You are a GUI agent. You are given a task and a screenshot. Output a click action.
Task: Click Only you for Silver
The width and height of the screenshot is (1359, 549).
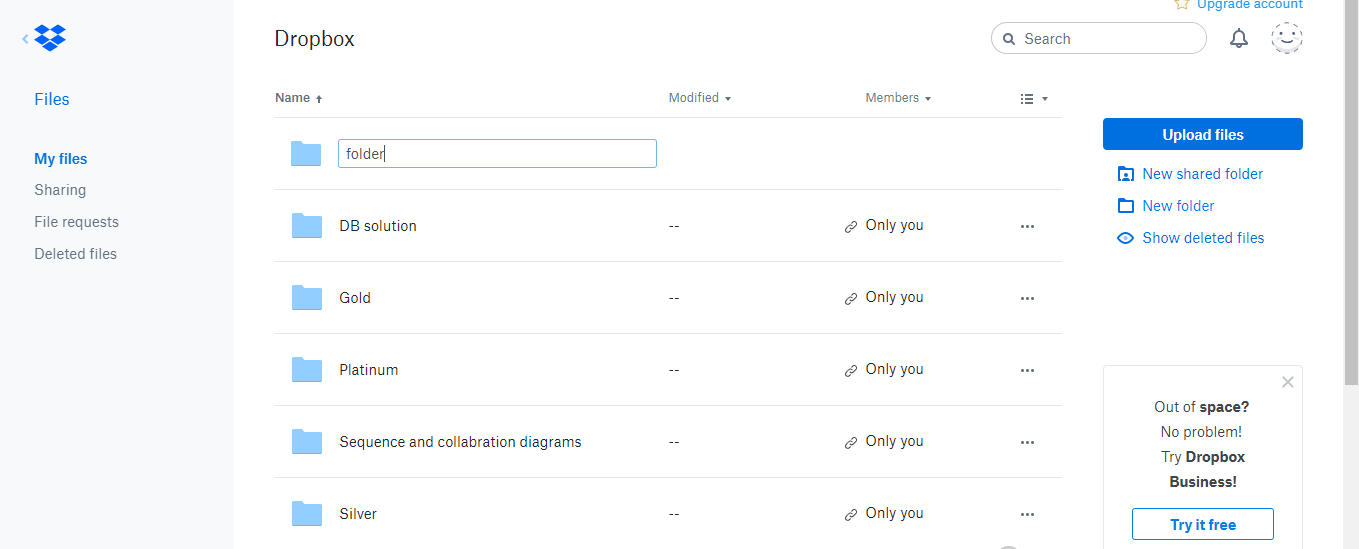pos(895,513)
